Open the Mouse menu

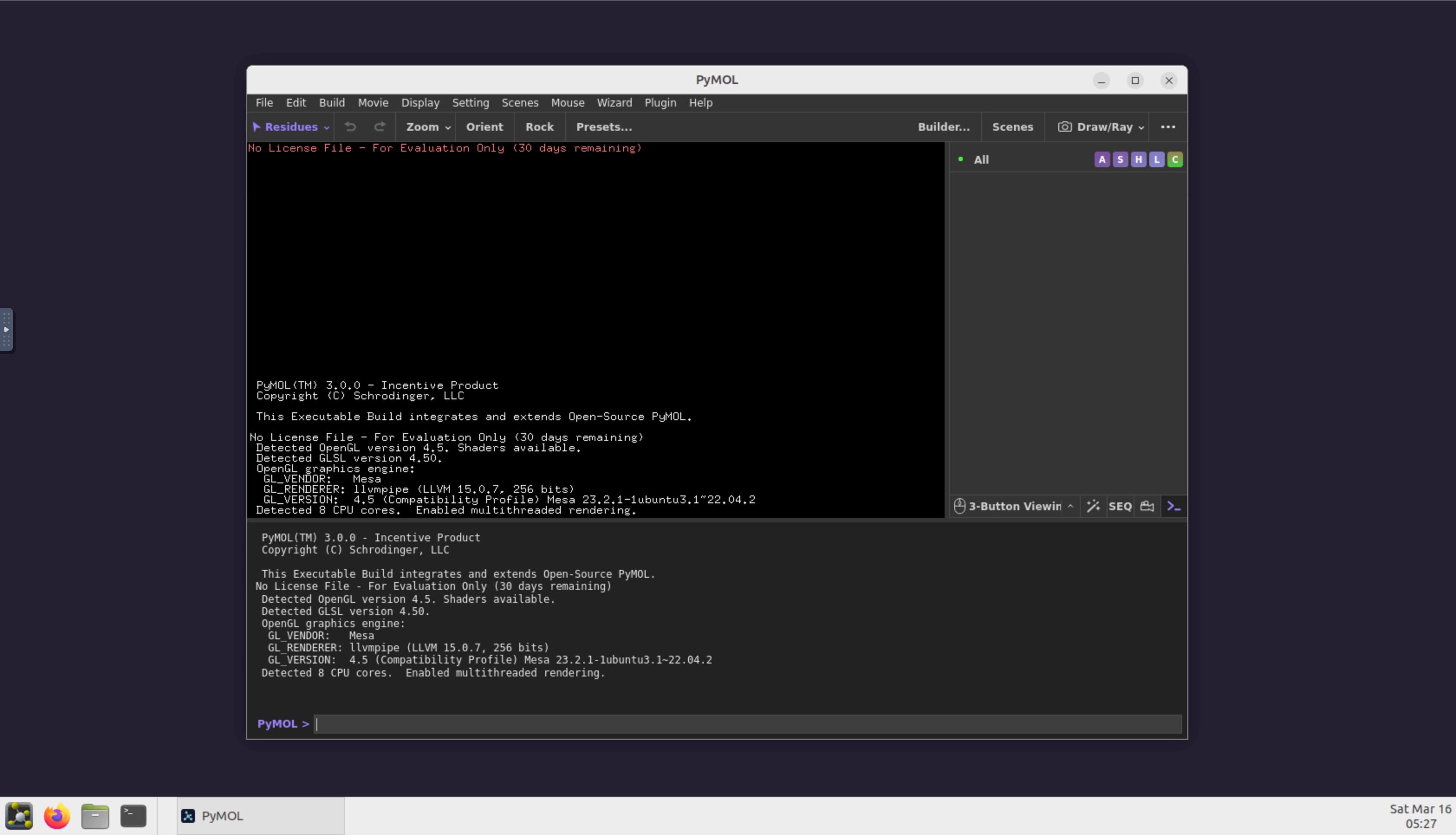point(567,103)
